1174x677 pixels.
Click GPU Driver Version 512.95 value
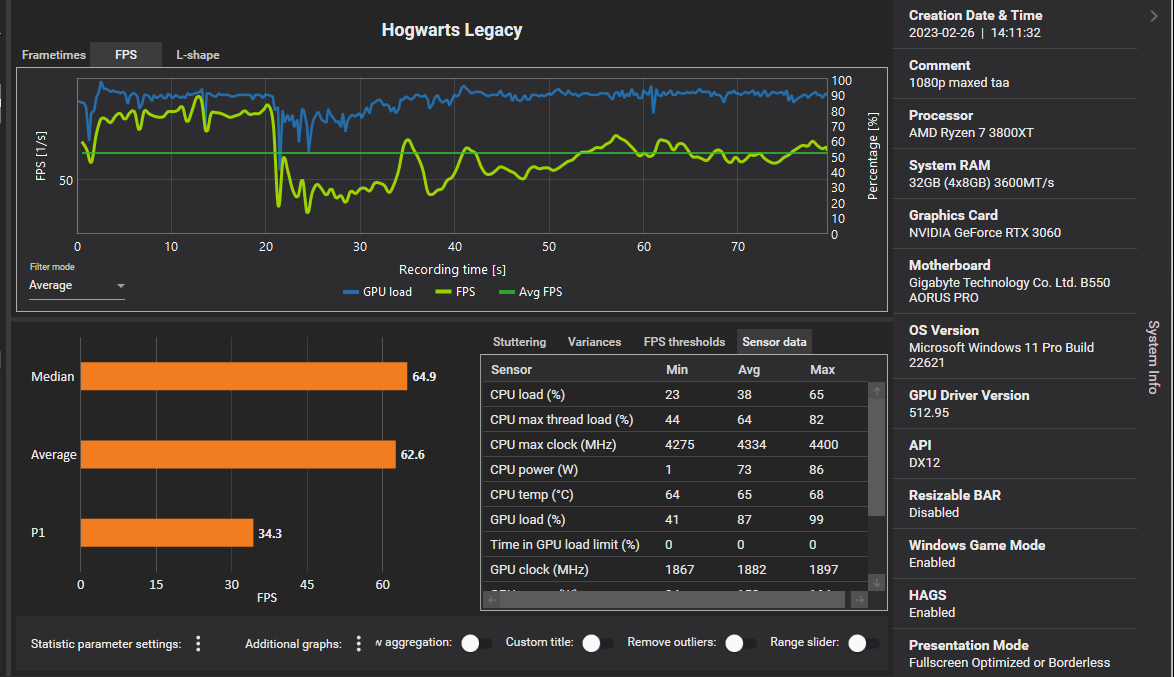(929, 413)
